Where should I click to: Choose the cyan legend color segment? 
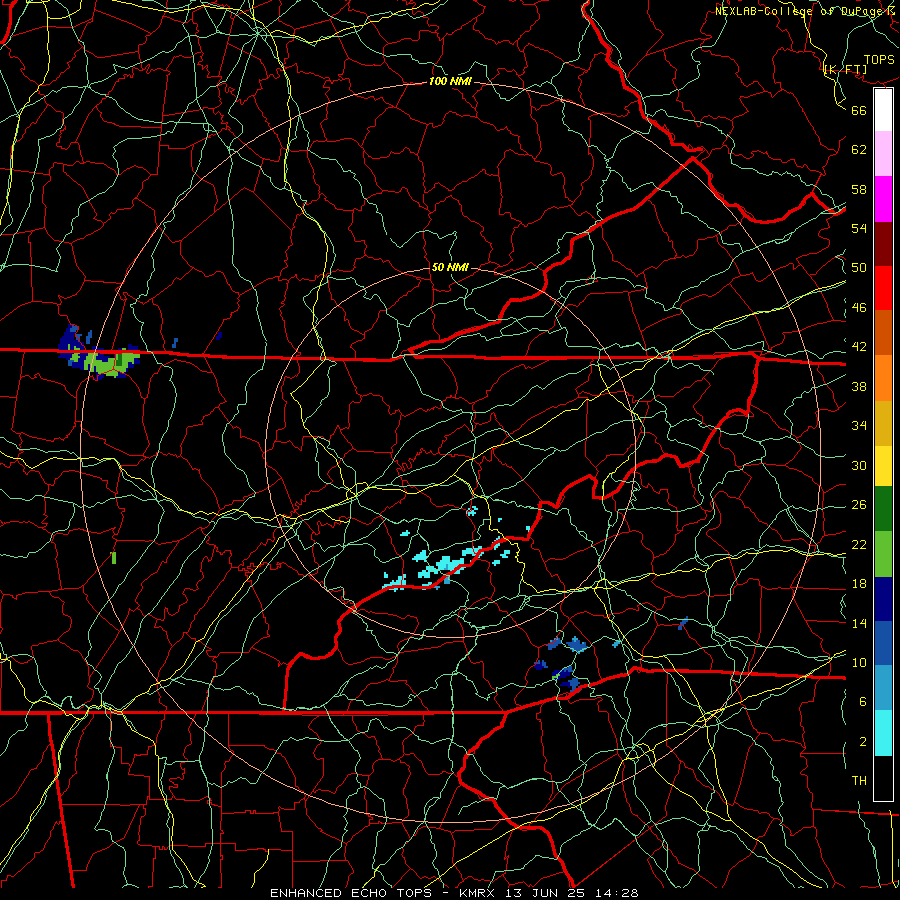883,733
